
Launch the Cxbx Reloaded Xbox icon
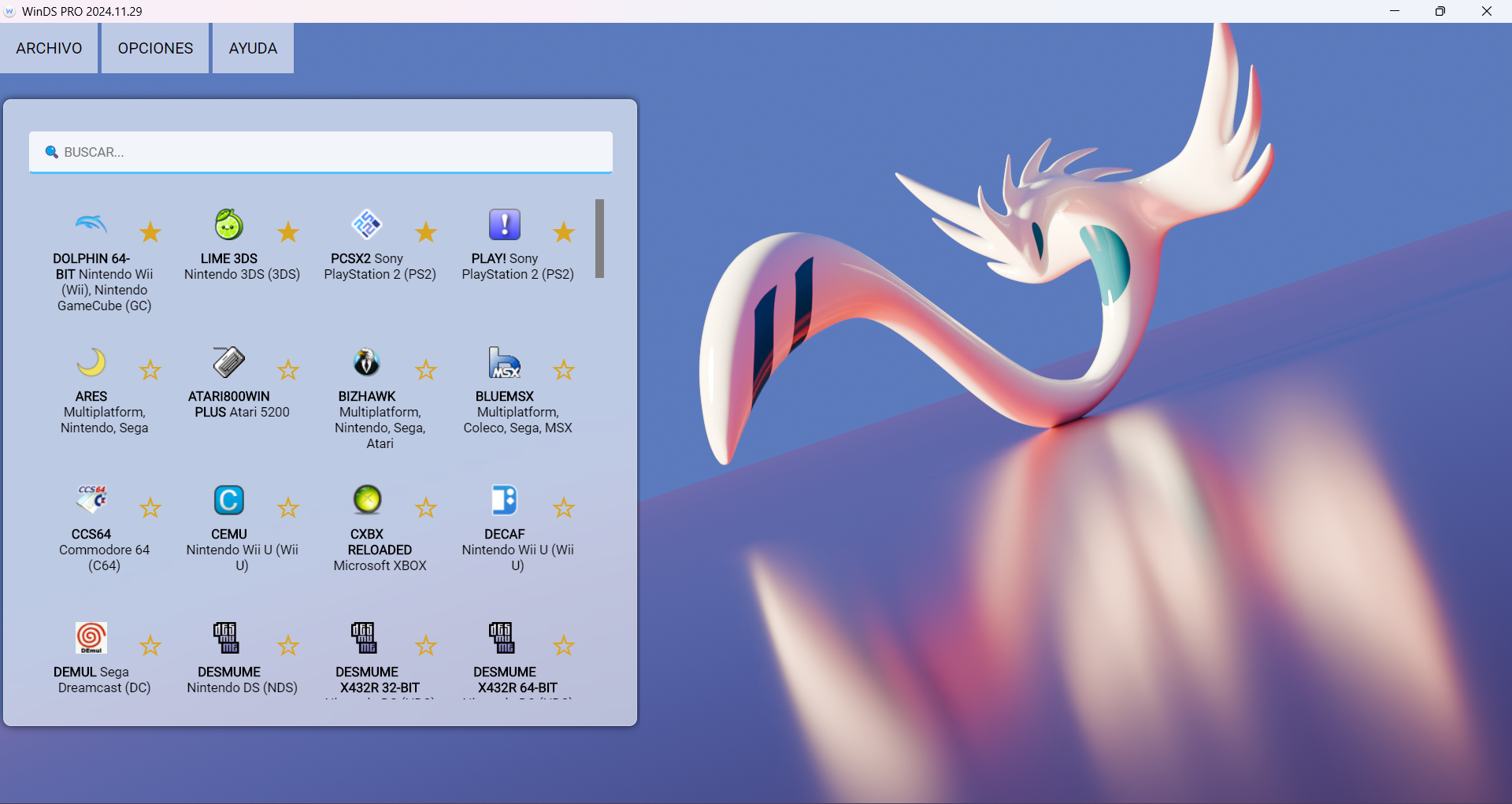coord(367,500)
